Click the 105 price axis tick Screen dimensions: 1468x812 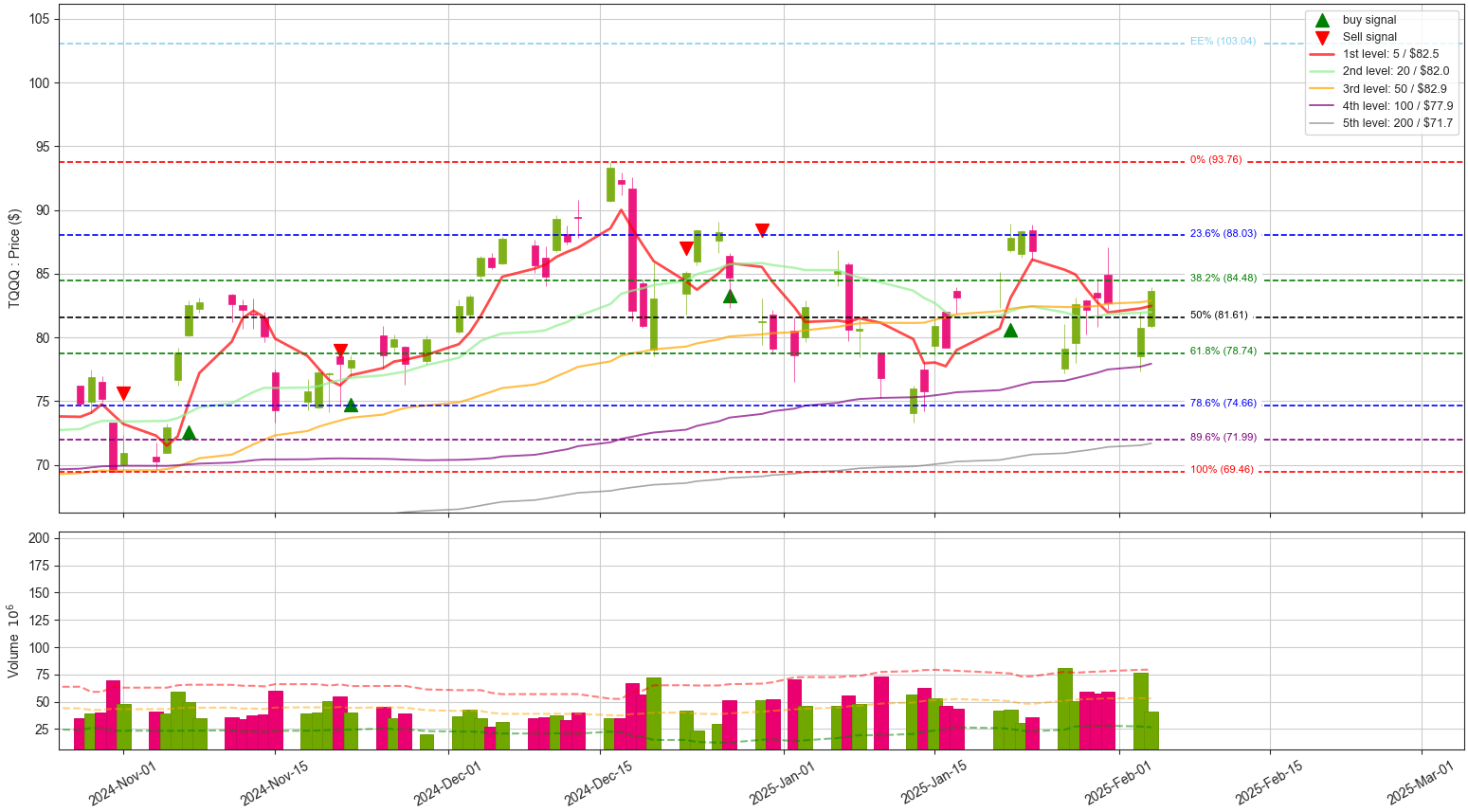[39, 19]
